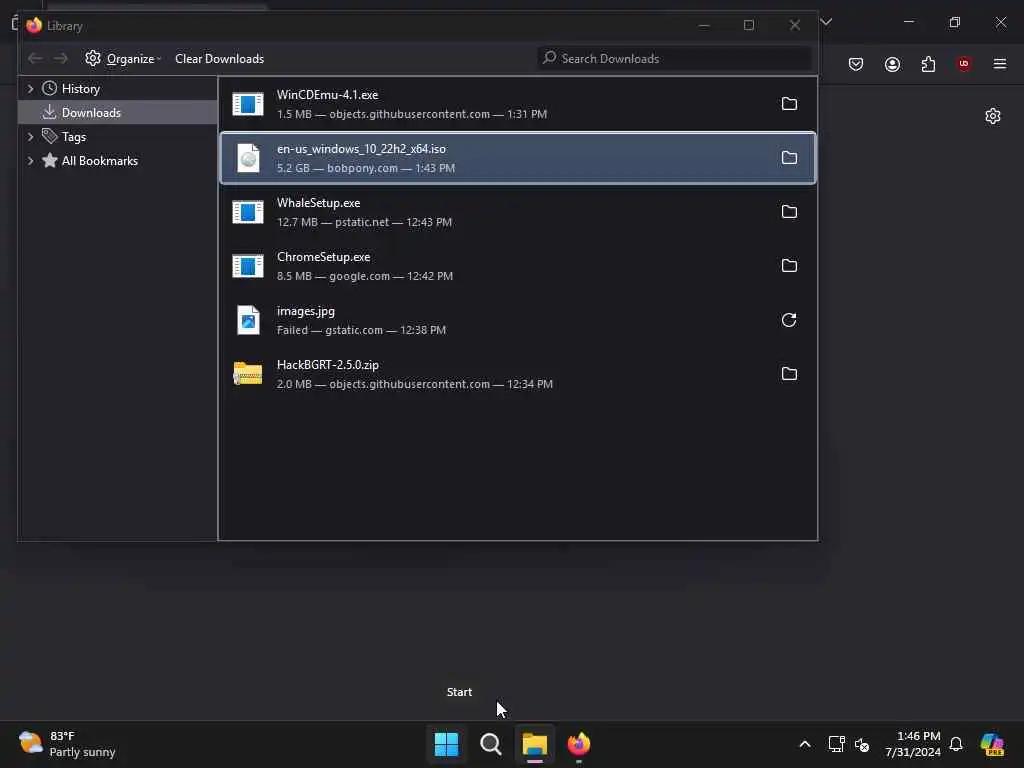This screenshot has width=1024, height=768.
Task: Open muted volume icon in system tray
Action: click(x=862, y=744)
